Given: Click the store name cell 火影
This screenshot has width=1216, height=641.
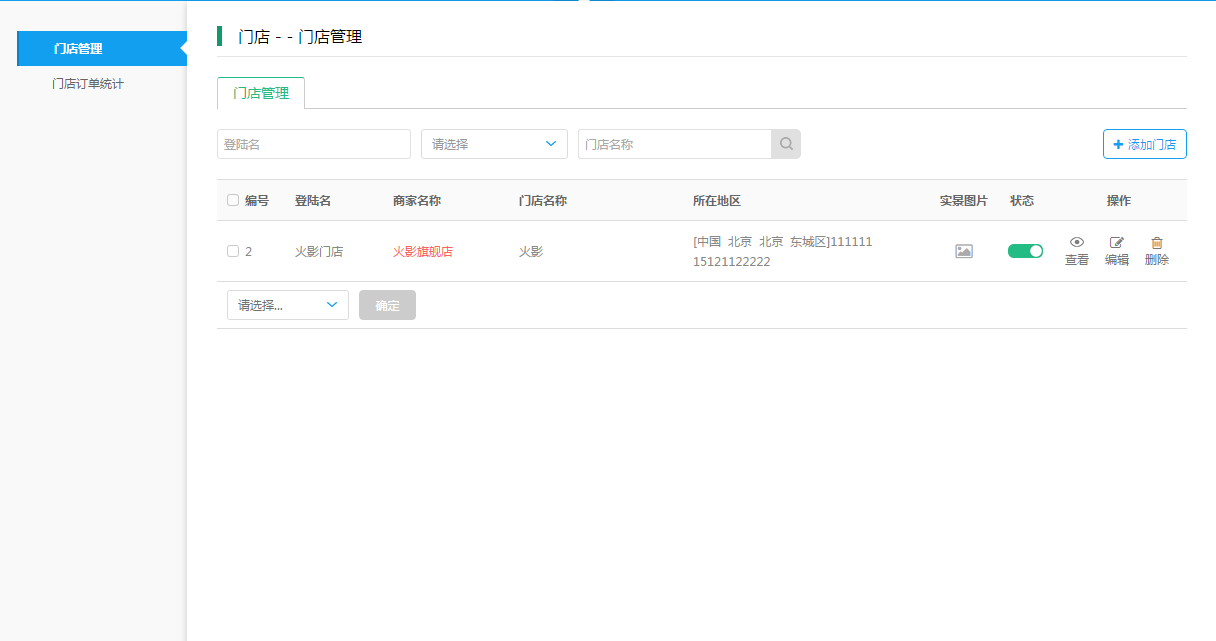Looking at the screenshot, I should point(531,252).
